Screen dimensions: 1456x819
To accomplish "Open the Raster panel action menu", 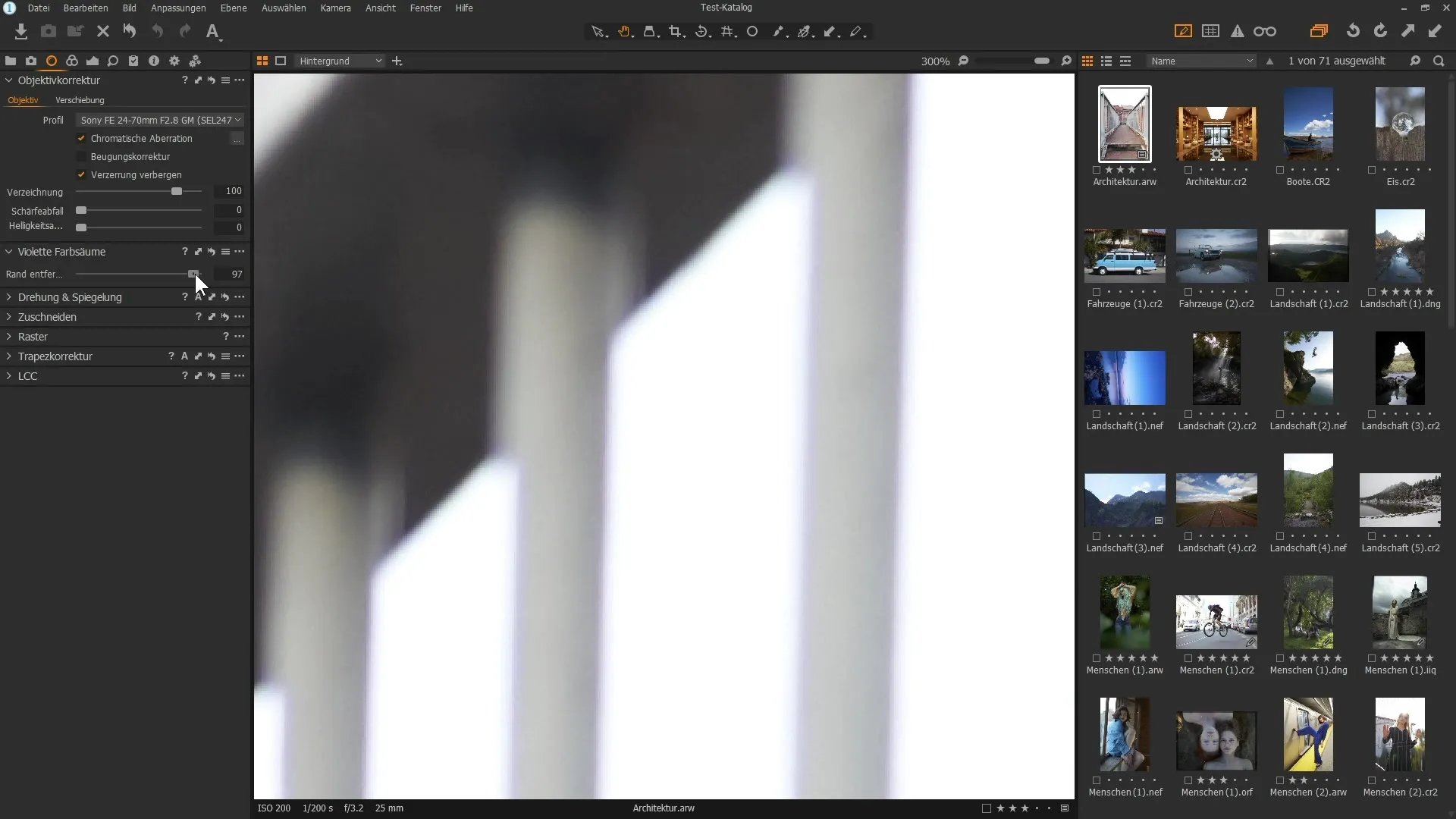I will pos(240,337).
